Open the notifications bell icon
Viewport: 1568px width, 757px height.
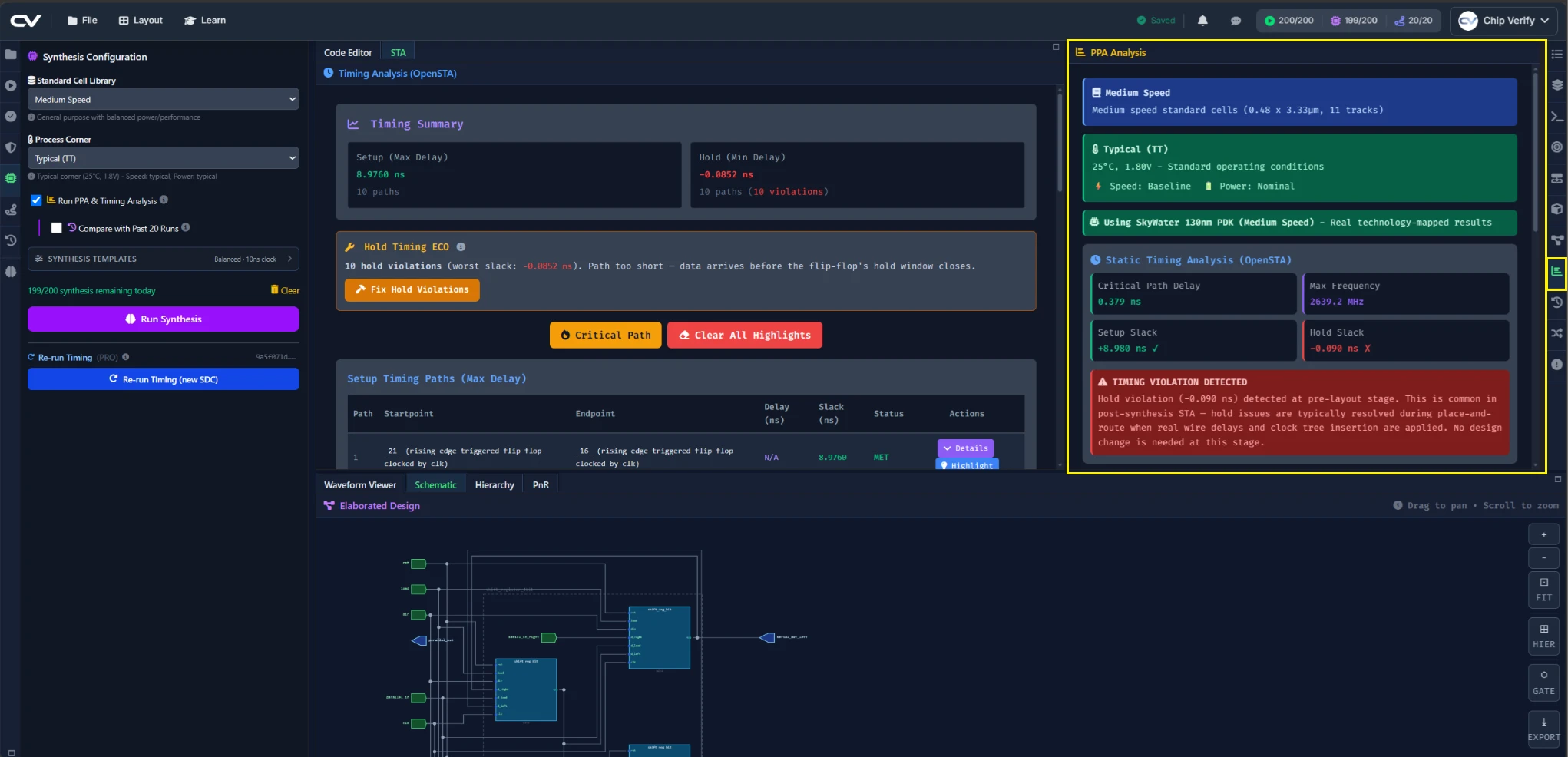pyautogui.click(x=1202, y=21)
